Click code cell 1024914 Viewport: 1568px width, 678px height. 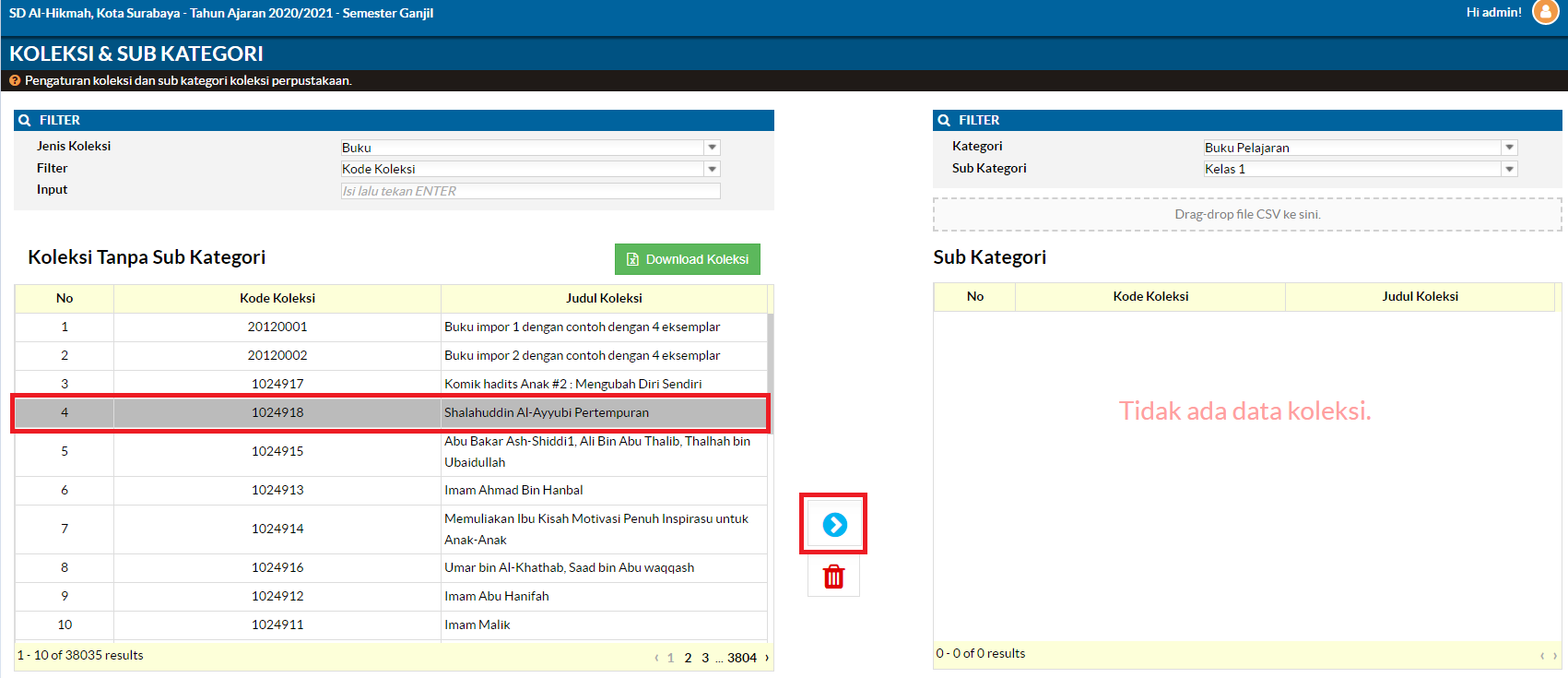[x=277, y=529]
